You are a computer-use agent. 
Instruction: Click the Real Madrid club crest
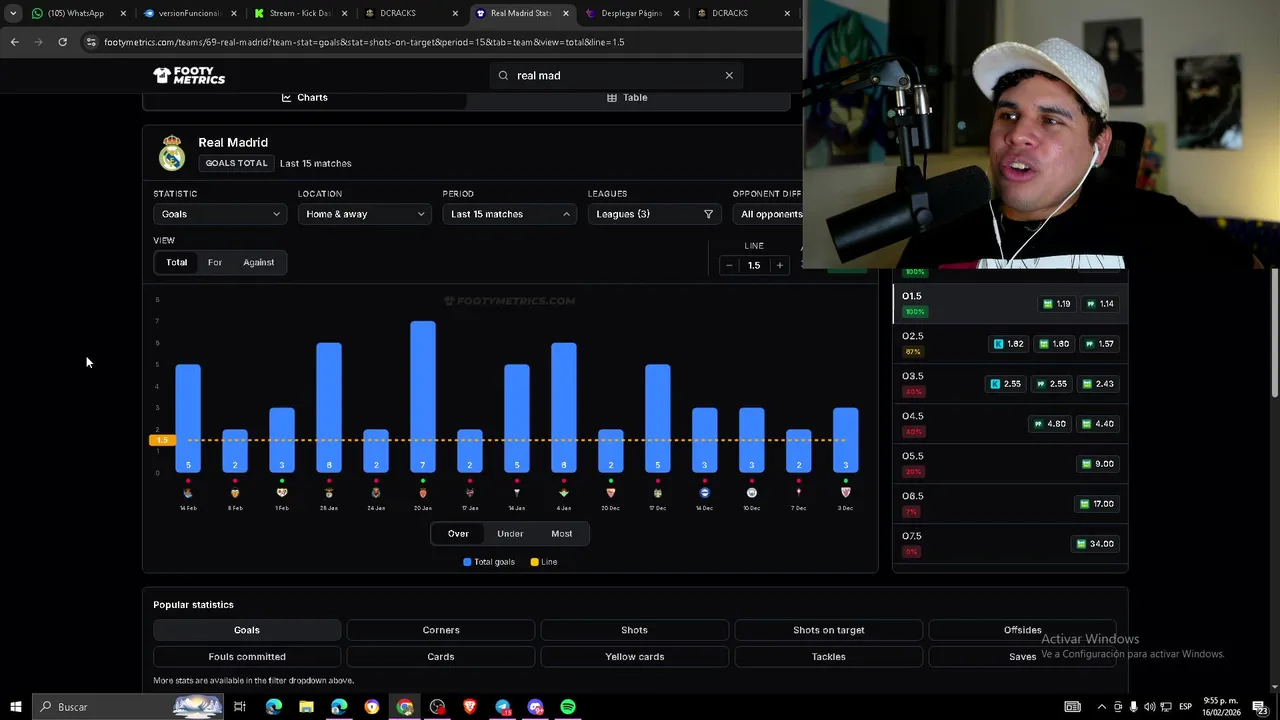tap(172, 153)
